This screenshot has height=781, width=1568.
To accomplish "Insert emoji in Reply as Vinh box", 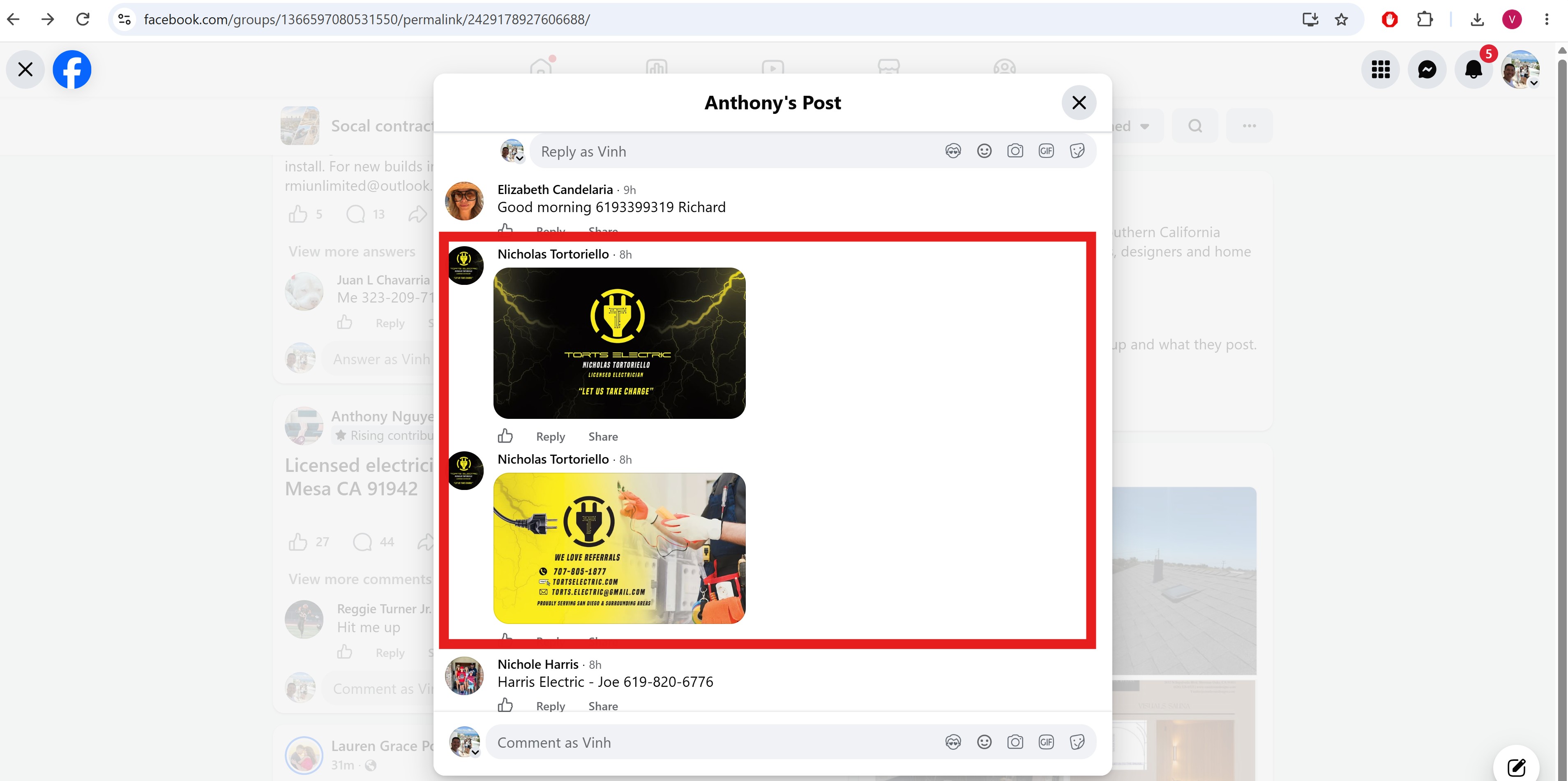I will coord(984,151).
